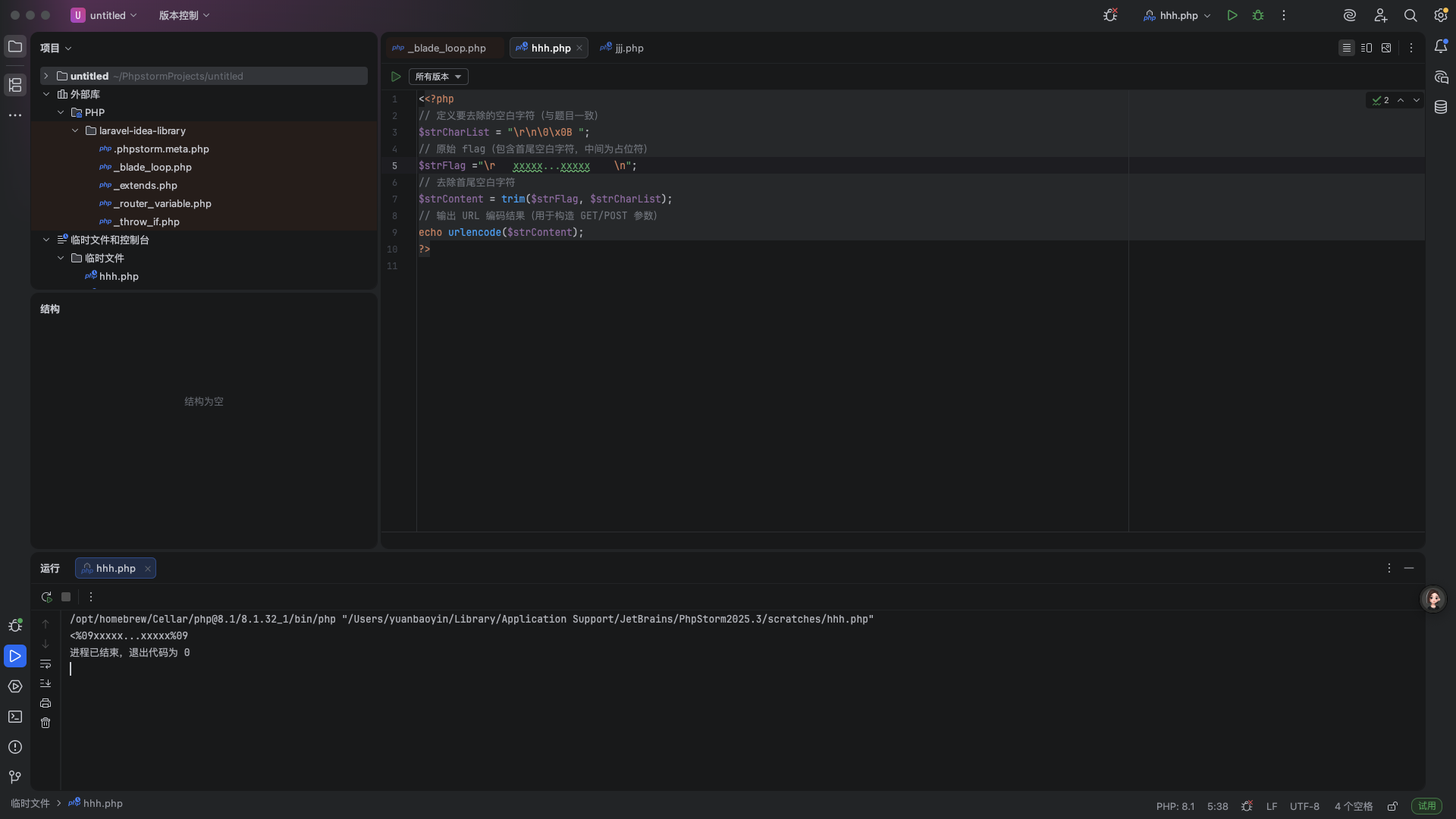This screenshot has width=1456, height=819.
Task: Click the Debug hhh.php bug icon in toolbar
Action: tap(1258, 15)
